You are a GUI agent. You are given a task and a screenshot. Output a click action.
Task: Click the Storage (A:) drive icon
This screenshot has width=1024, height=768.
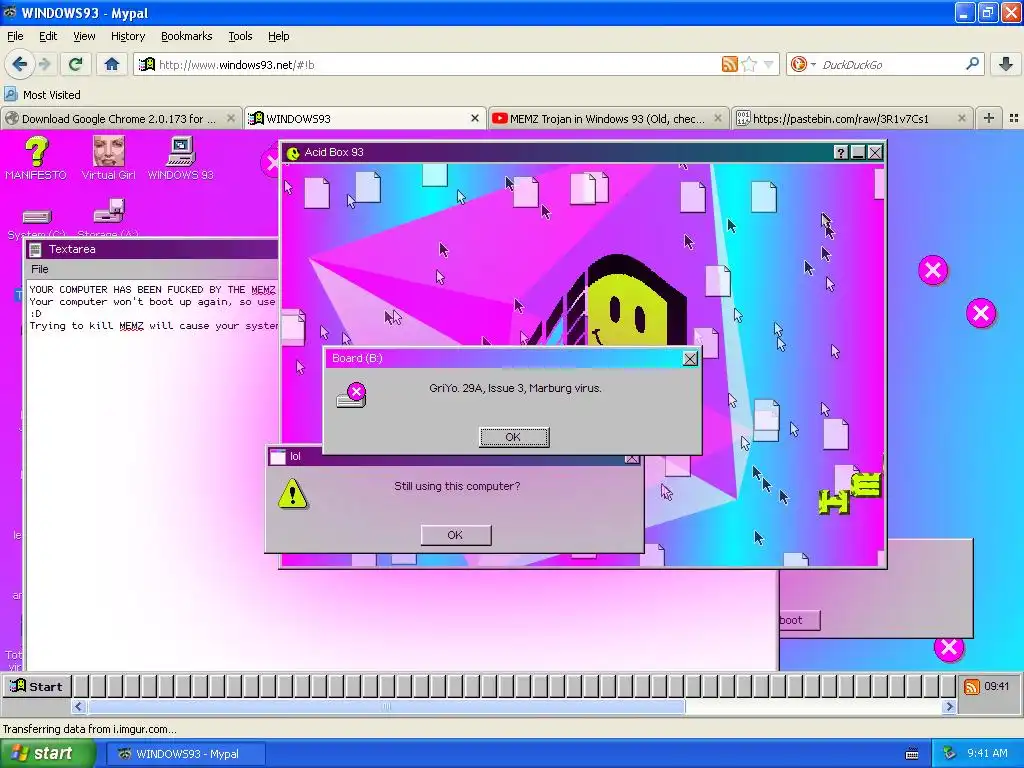coord(108,217)
